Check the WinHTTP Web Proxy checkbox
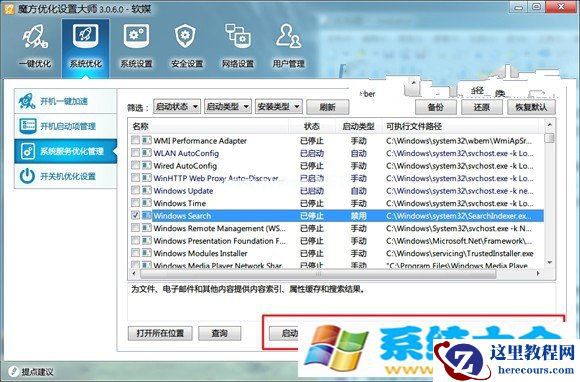 pyautogui.click(x=135, y=178)
